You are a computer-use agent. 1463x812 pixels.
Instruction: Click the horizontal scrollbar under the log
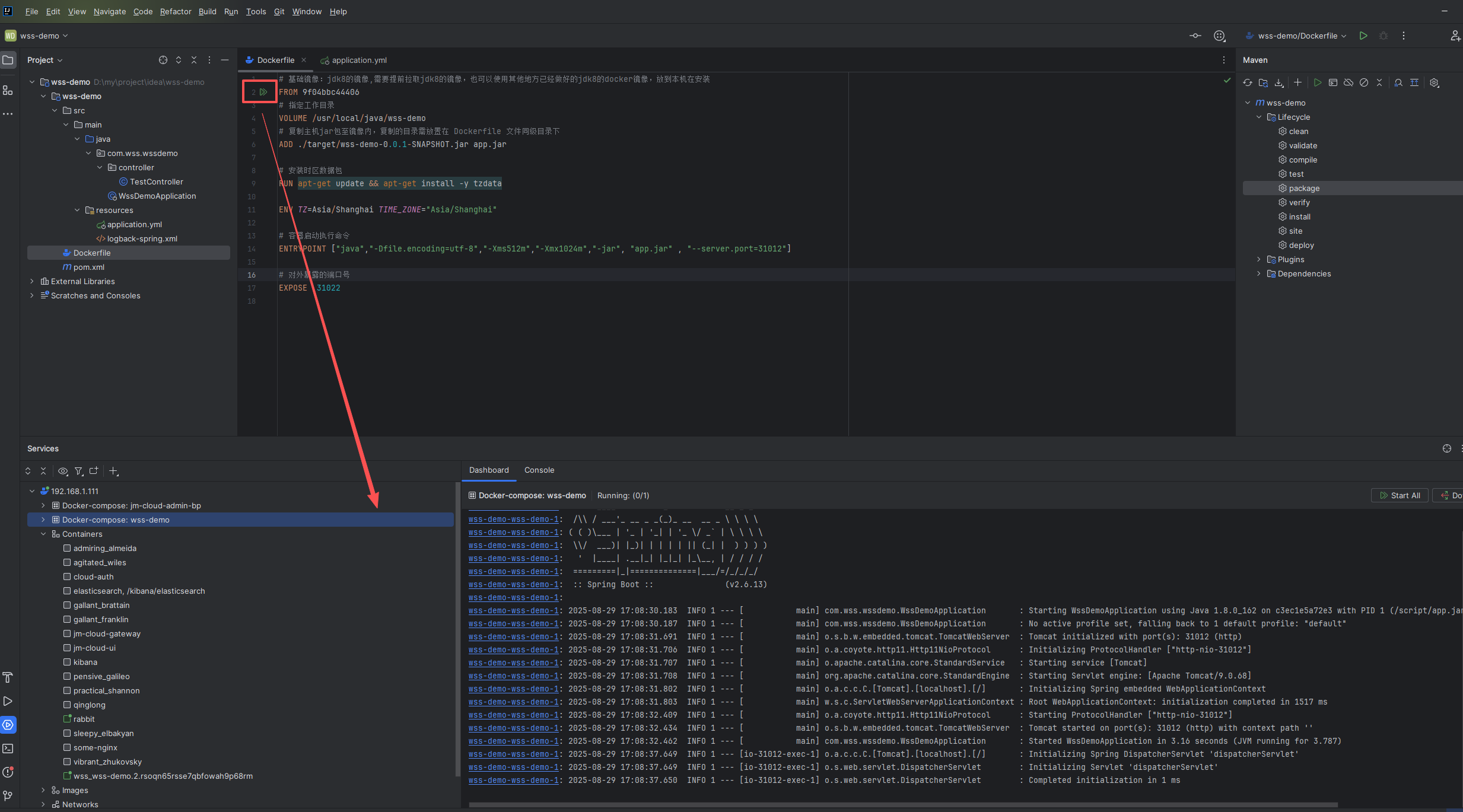pos(902,805)
